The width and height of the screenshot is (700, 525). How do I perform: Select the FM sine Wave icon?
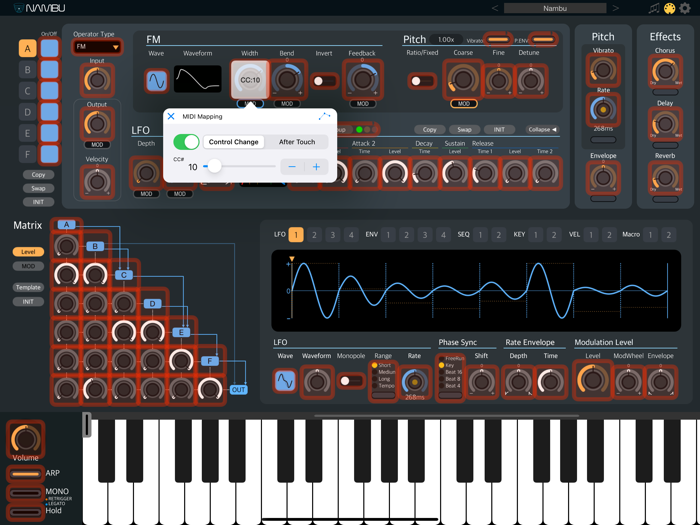pos(157,81)
